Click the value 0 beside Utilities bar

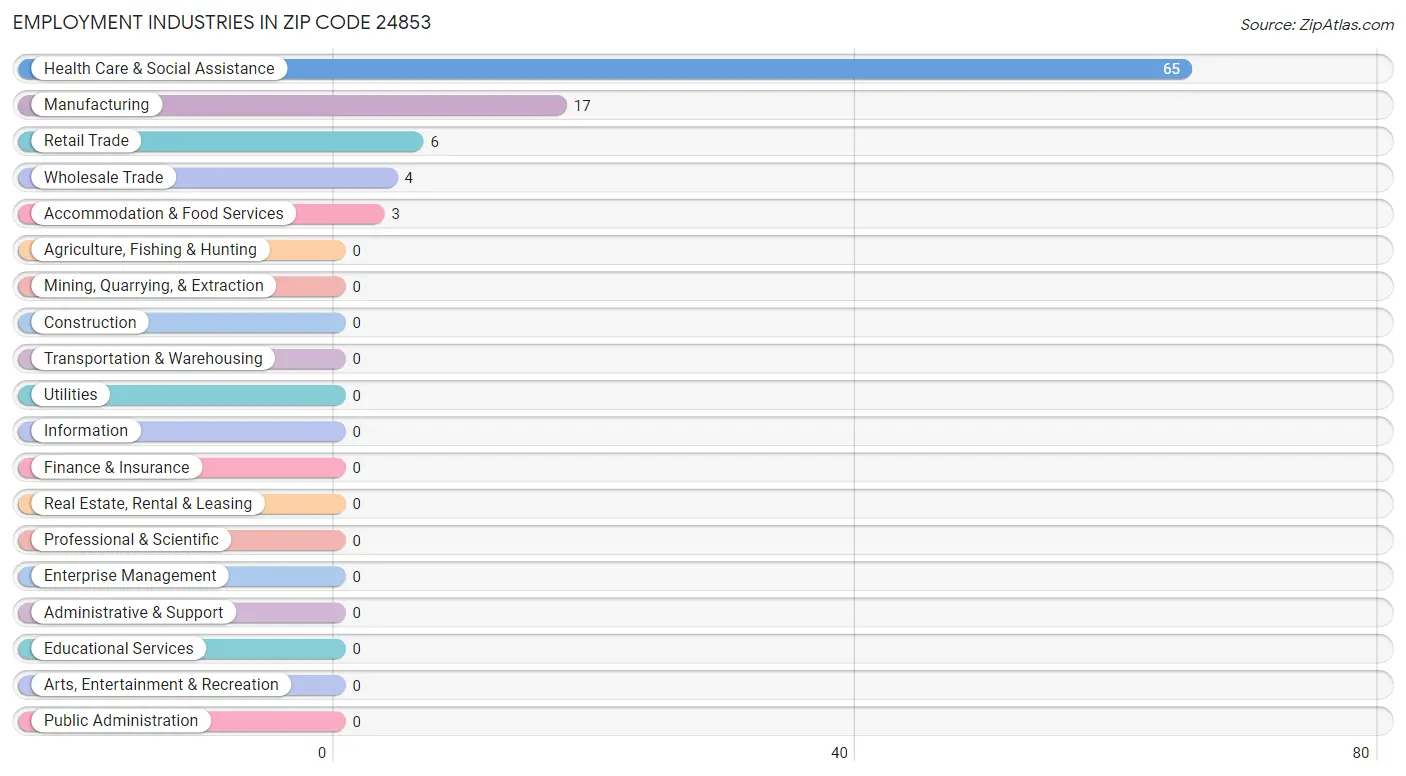coord(357,395)
